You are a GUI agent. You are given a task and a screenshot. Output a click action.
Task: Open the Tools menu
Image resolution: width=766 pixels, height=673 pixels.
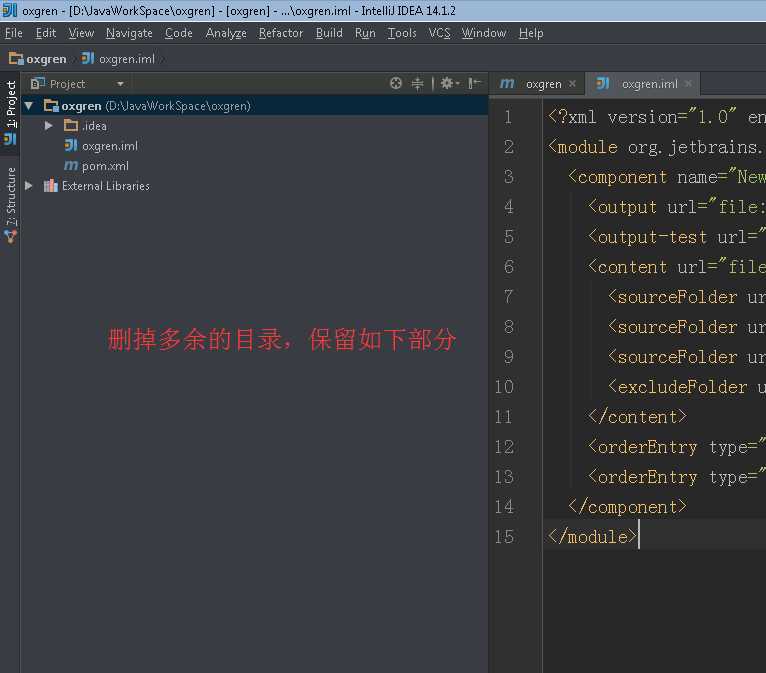tap(402, 33)
